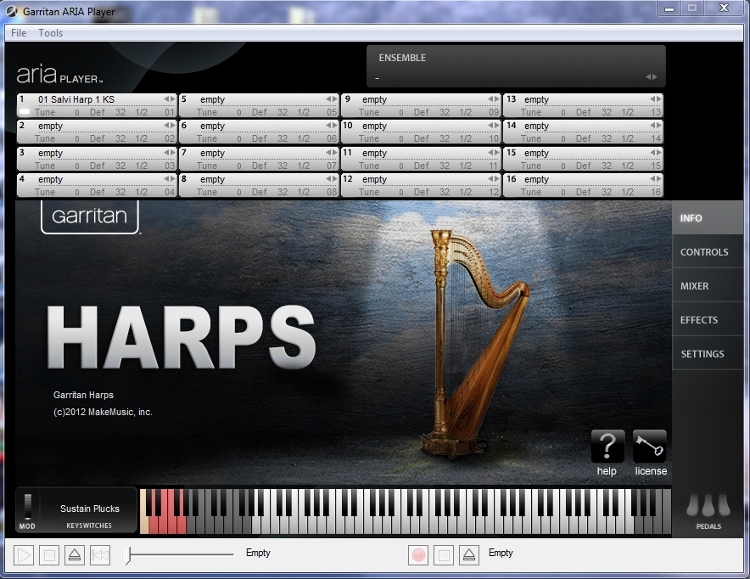Click the ENSEMBLE display panel
The image size is (750, 579).
516,66
